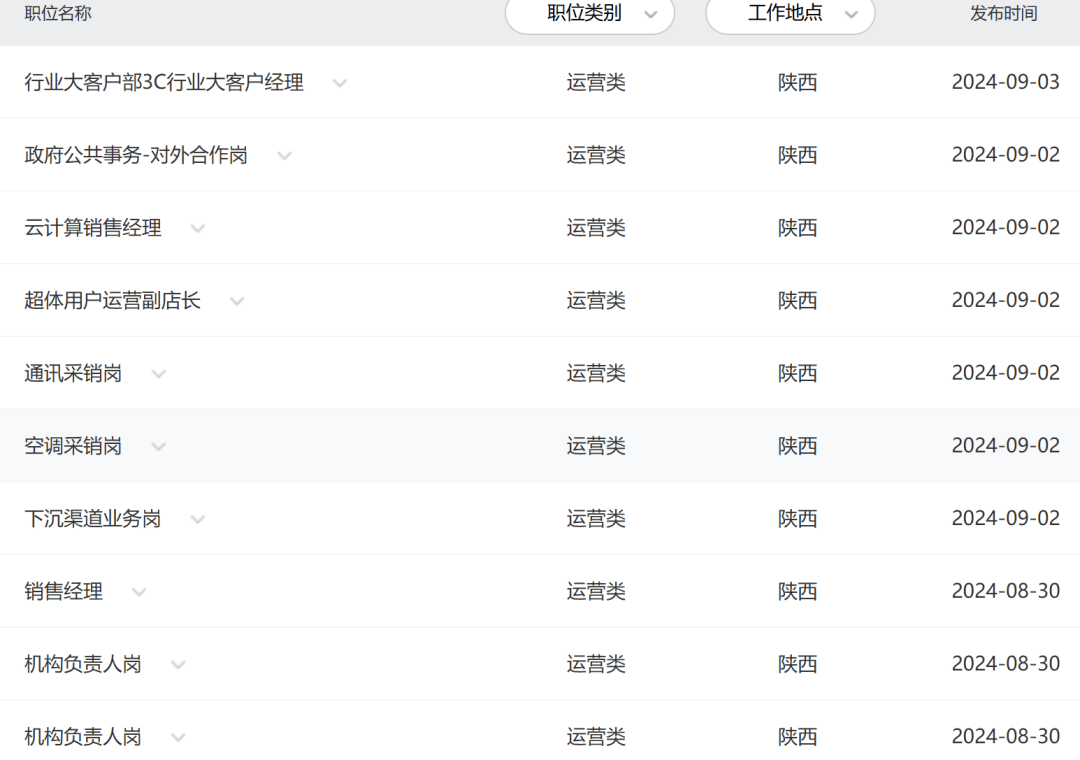
Task: Open the 空调采销岗 position name
Action: [73, 447]
